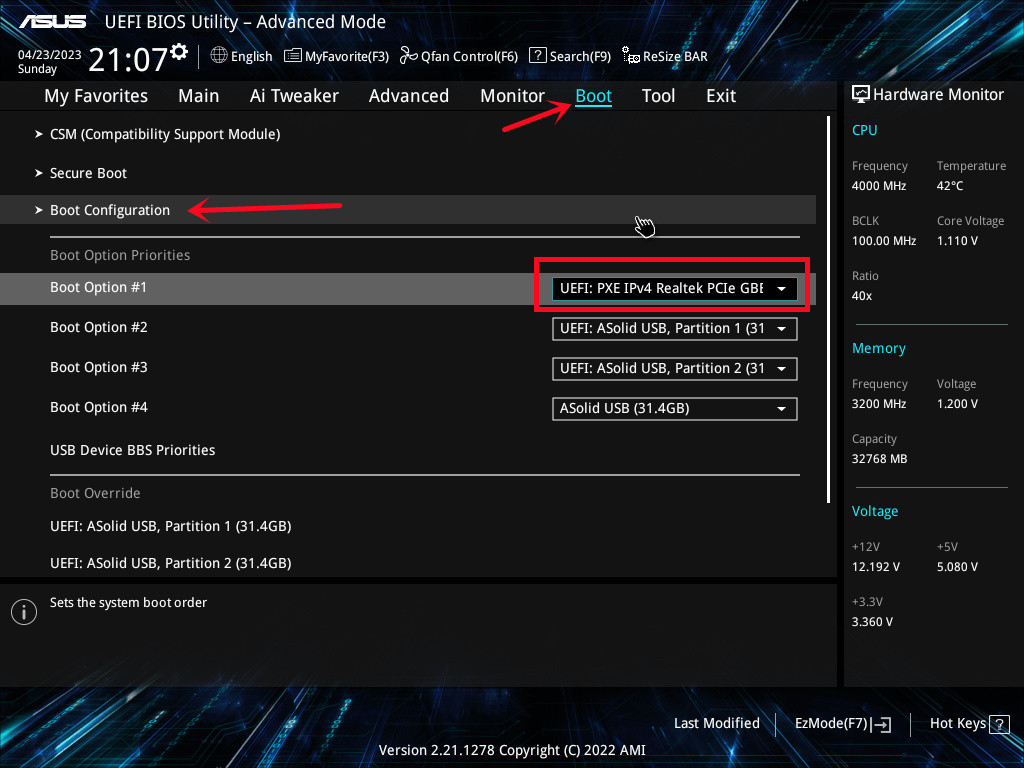Screen dimensions: 1024x768
Task: Click the Ratio value 40x
Action: tap(861, 296)
